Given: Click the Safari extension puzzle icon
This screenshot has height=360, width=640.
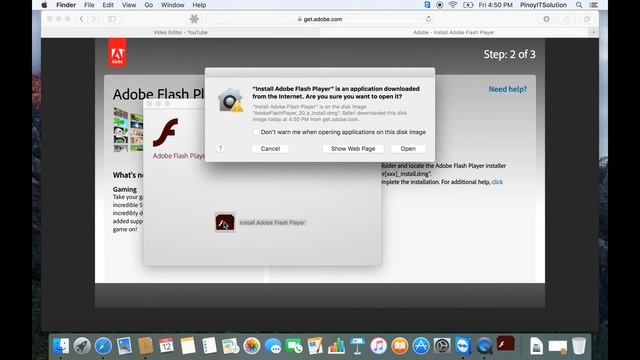Looking at the screenshot, I should [x=194, y=19].
